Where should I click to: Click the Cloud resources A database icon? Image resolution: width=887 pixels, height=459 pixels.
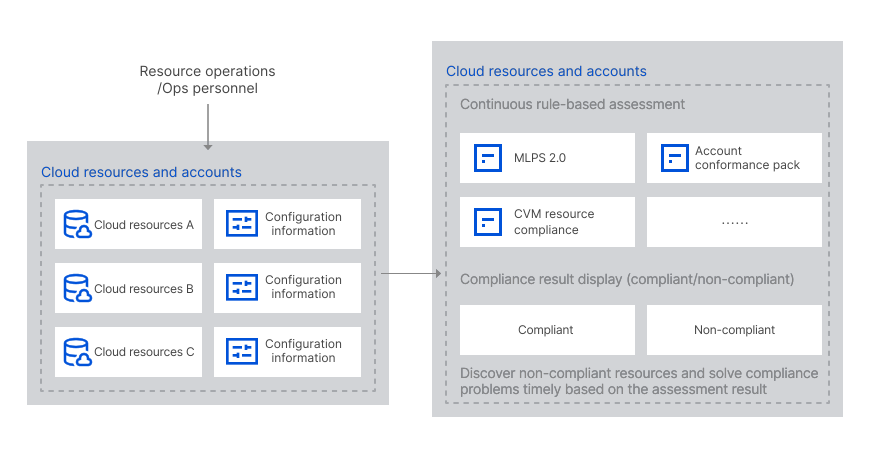tap(77, 224)
